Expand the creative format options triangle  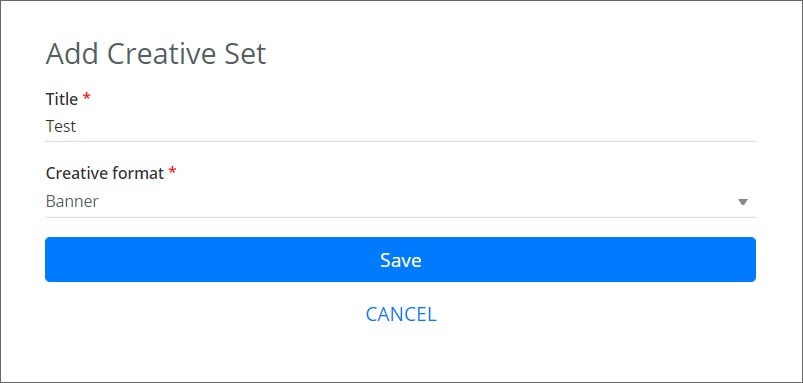743,202
